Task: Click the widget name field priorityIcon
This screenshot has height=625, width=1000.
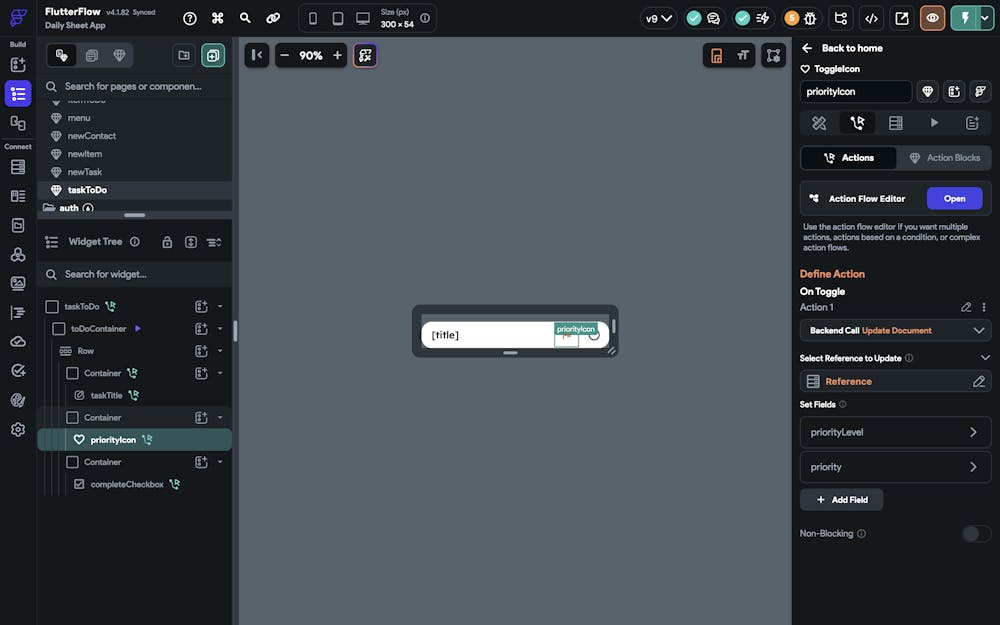Action: [855, 92]
